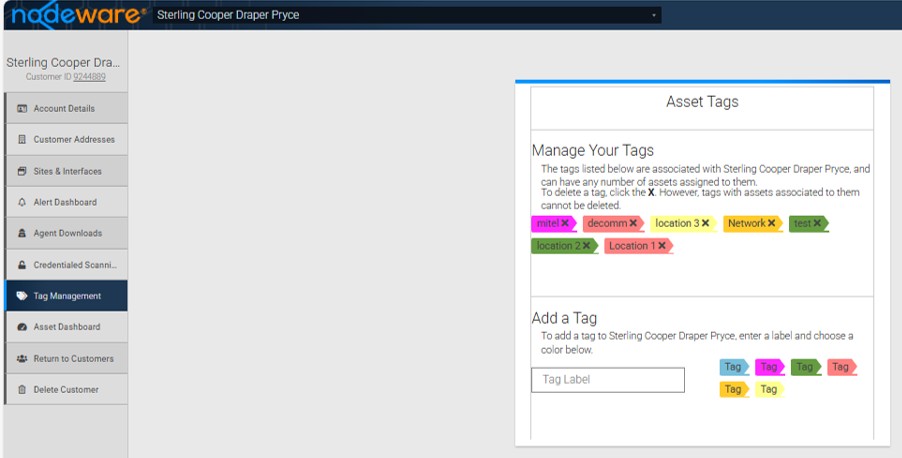Screen dimensions: 902x458
Task: Go to Customer Addresses
Action: click(x=66, y=139)
